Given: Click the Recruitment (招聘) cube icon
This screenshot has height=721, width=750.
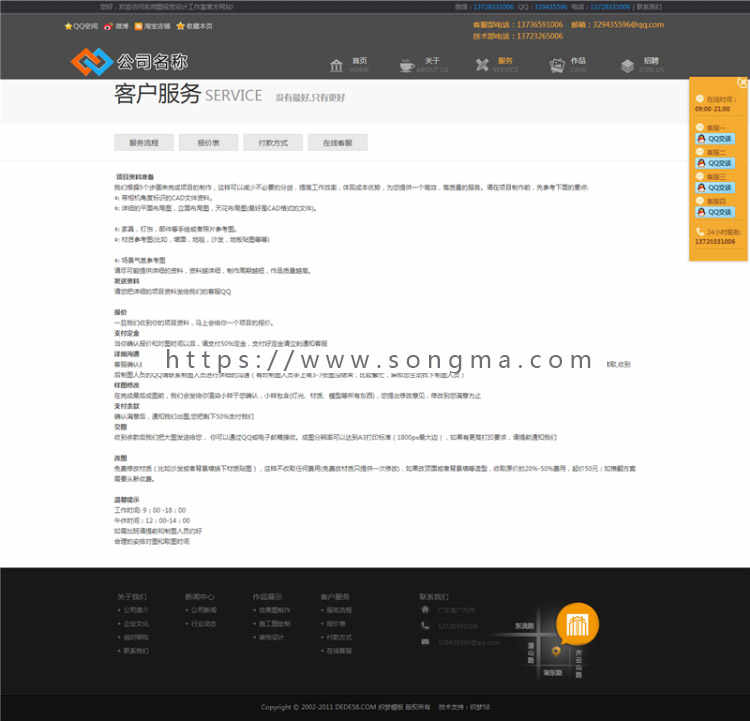Looking at the screenshot, I should click(x=627, y=66).
